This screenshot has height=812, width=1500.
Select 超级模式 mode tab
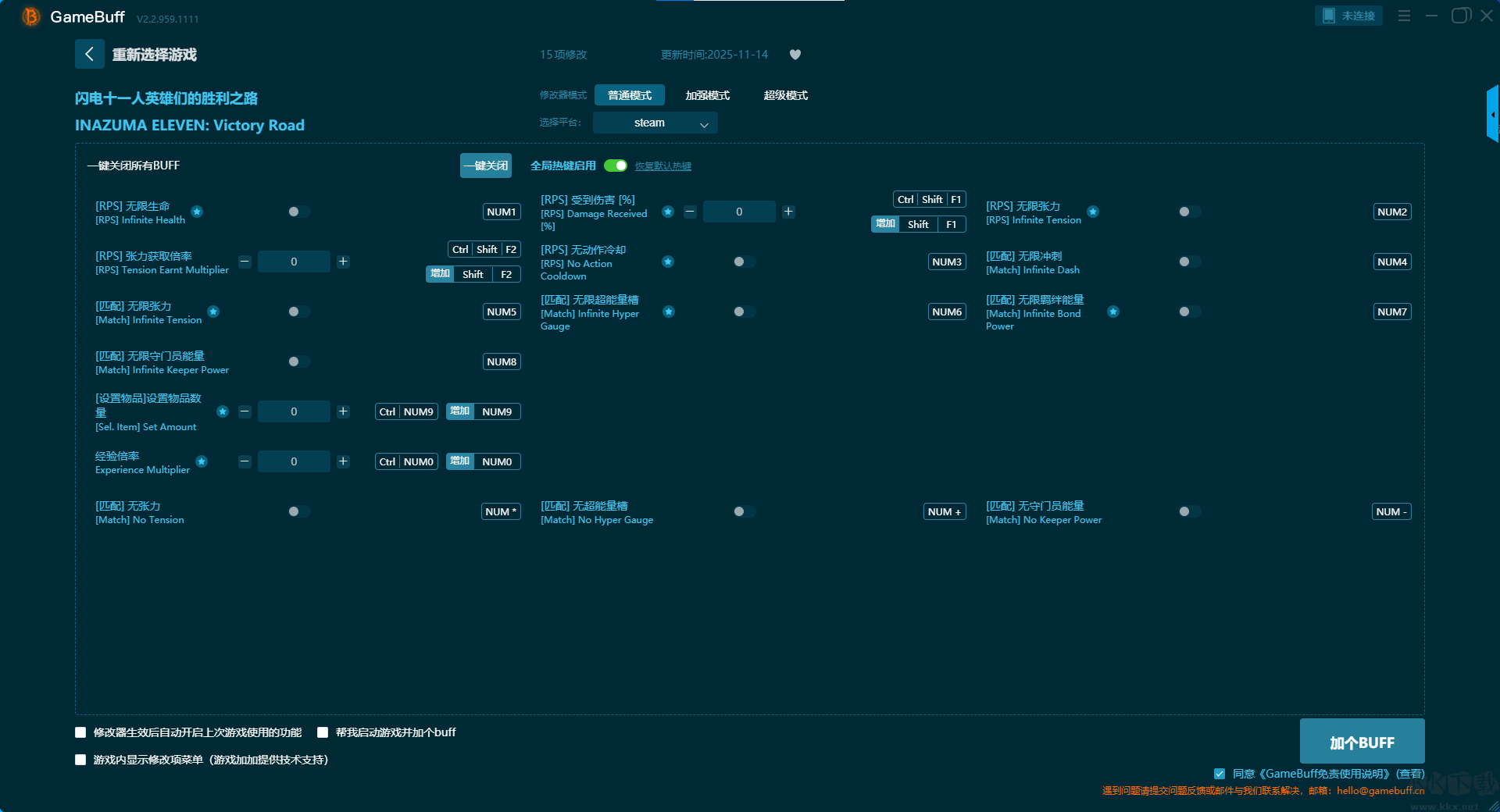(785, 95)
